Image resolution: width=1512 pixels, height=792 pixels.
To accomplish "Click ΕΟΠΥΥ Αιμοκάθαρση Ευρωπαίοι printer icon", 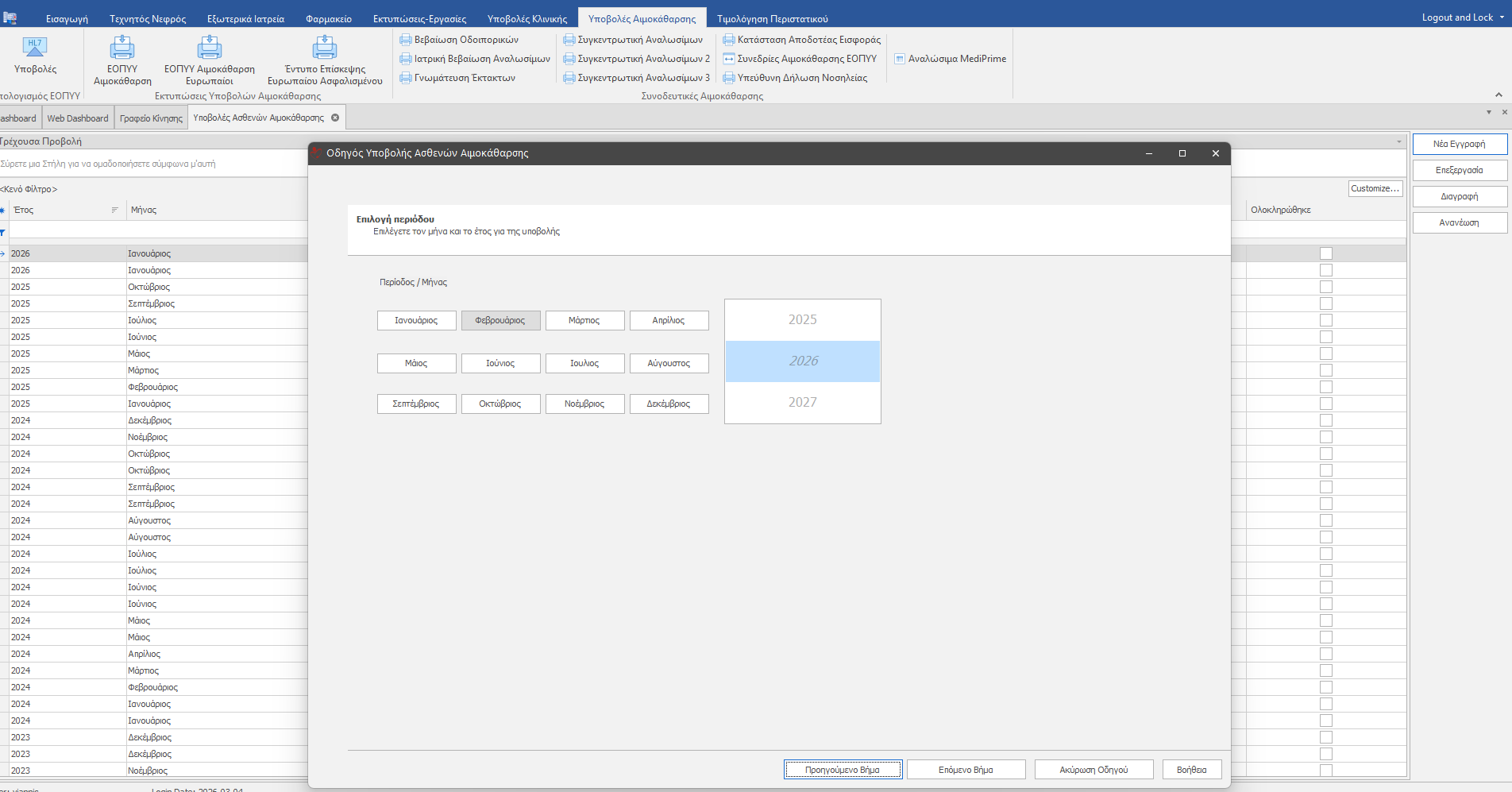I will [x=210, y=48].
